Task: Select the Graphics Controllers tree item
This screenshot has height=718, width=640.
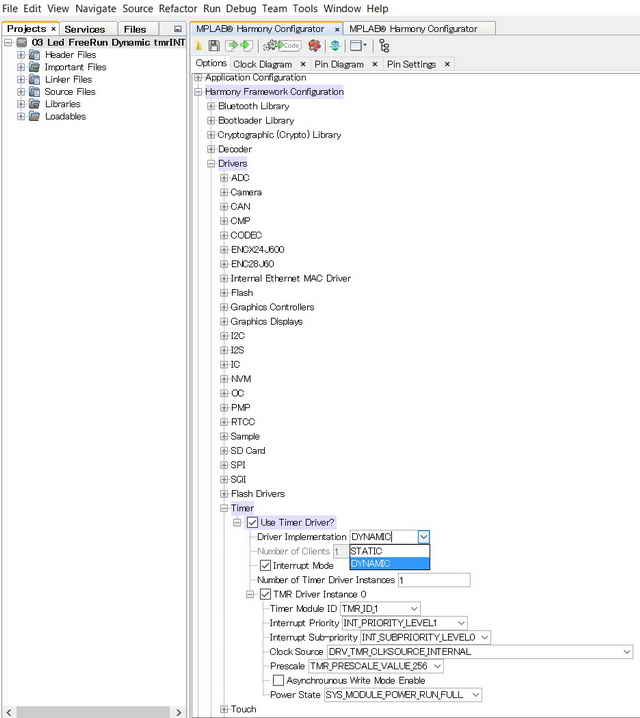Action: 272,307
